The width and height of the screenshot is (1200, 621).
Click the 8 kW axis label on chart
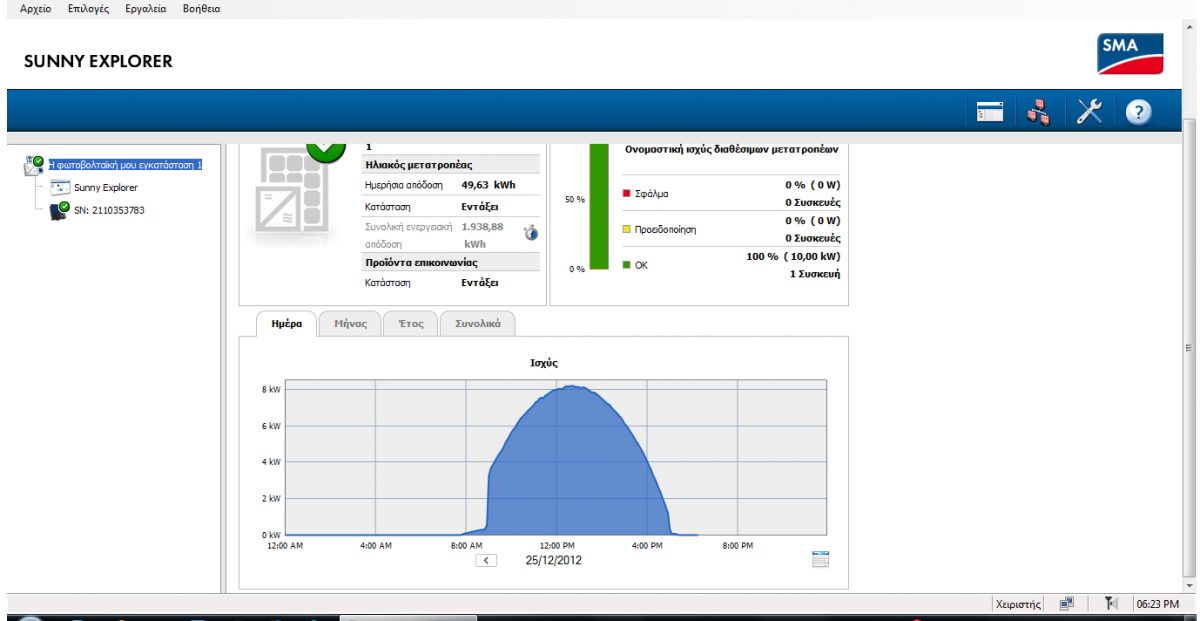pyautogui.click(x=271, y=389)
